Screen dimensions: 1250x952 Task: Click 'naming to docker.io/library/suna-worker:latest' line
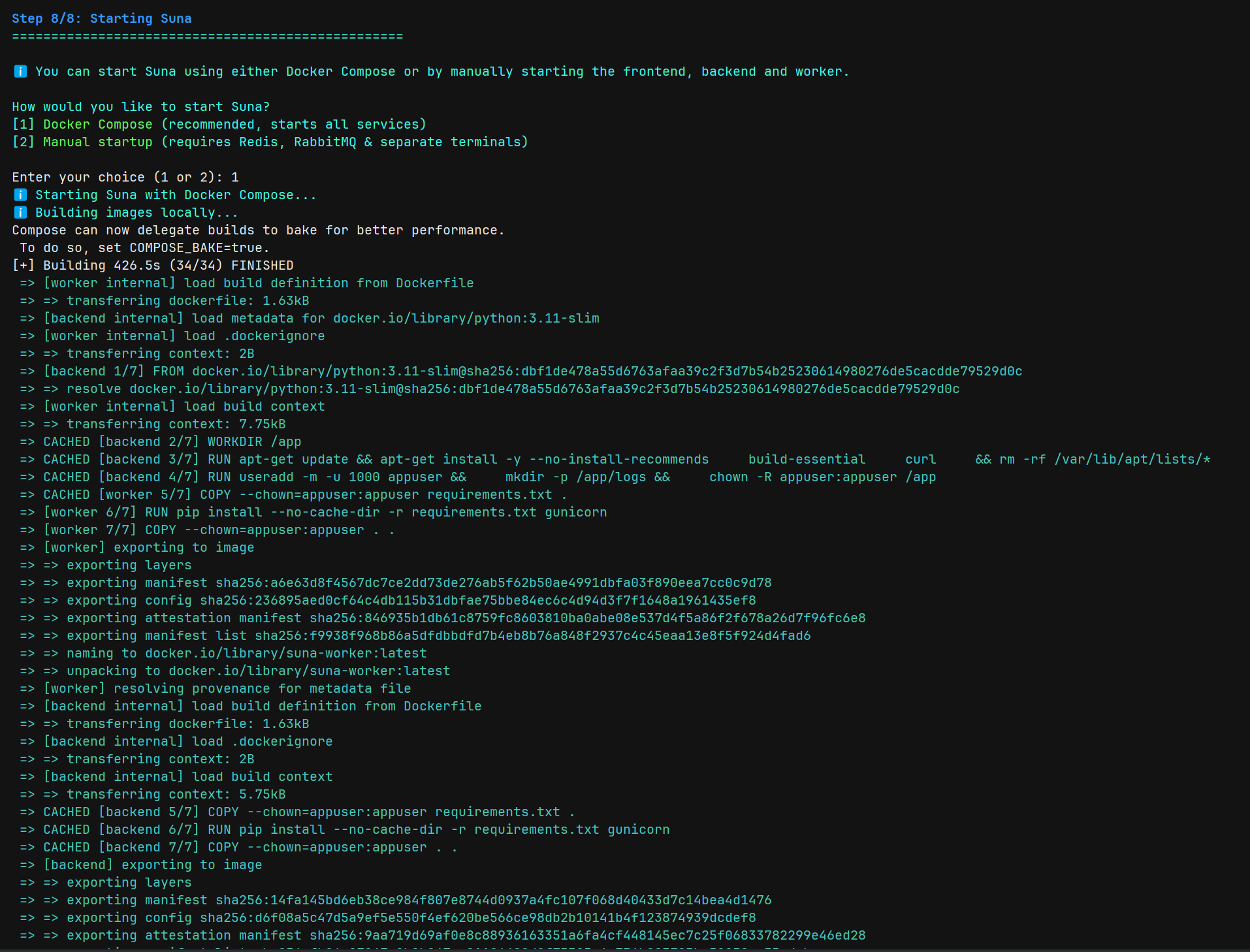[x=223, y=653]
